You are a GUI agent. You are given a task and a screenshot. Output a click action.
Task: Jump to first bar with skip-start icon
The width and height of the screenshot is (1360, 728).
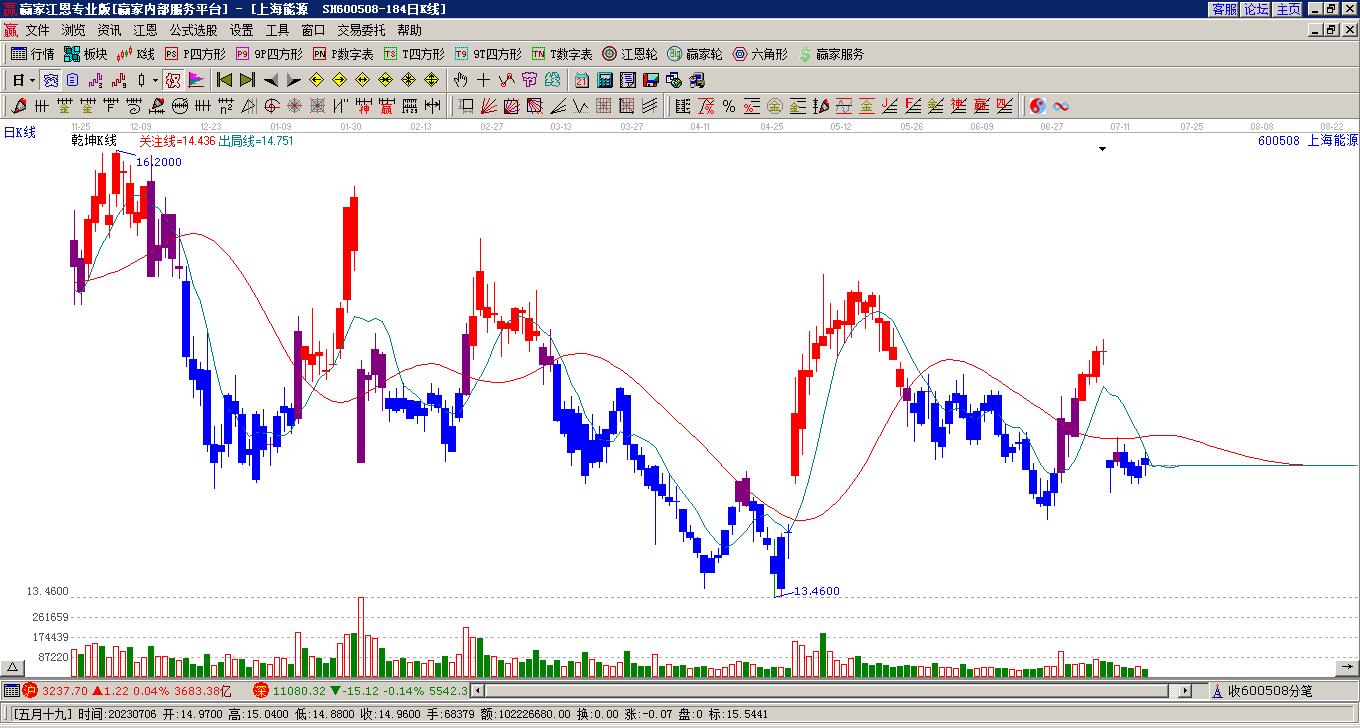pyautogui.click(x=224, y=80)
